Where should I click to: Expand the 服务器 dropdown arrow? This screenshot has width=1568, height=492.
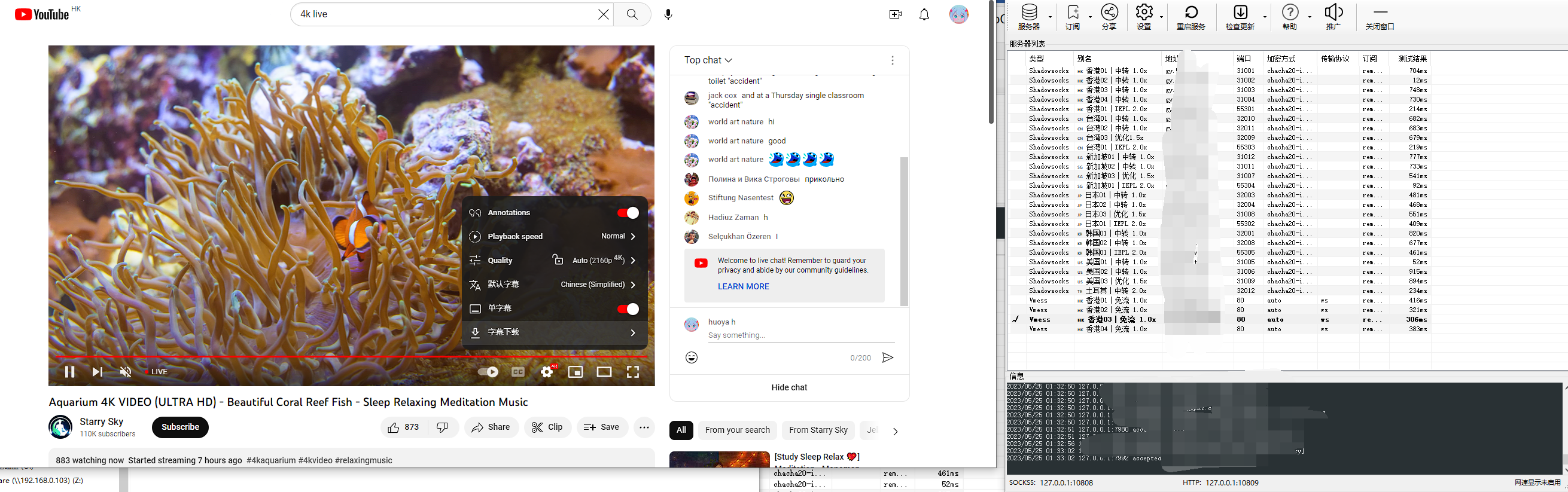click(x=1050, y=17)
